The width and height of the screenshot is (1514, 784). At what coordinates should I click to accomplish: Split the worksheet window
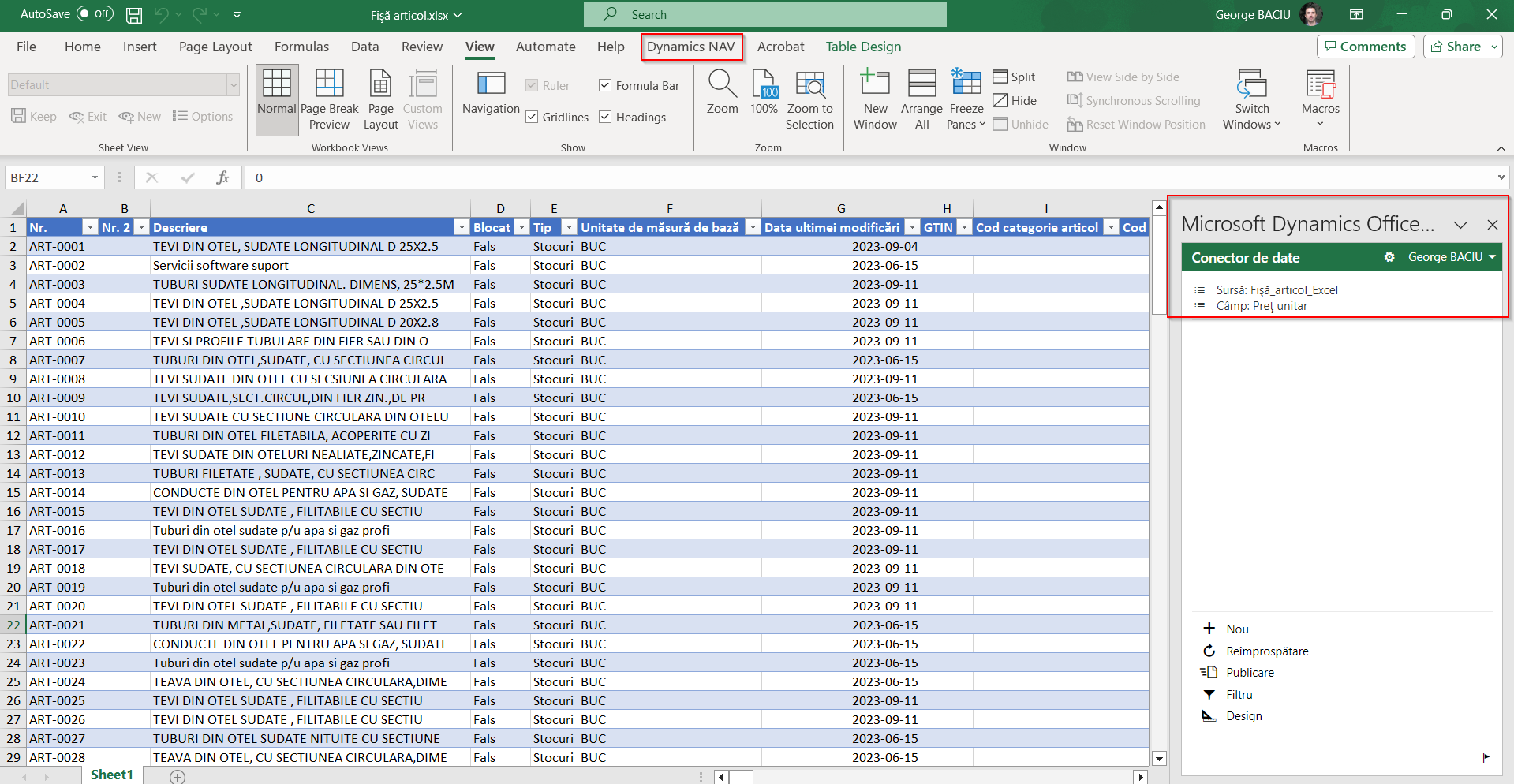point(1014,77)
